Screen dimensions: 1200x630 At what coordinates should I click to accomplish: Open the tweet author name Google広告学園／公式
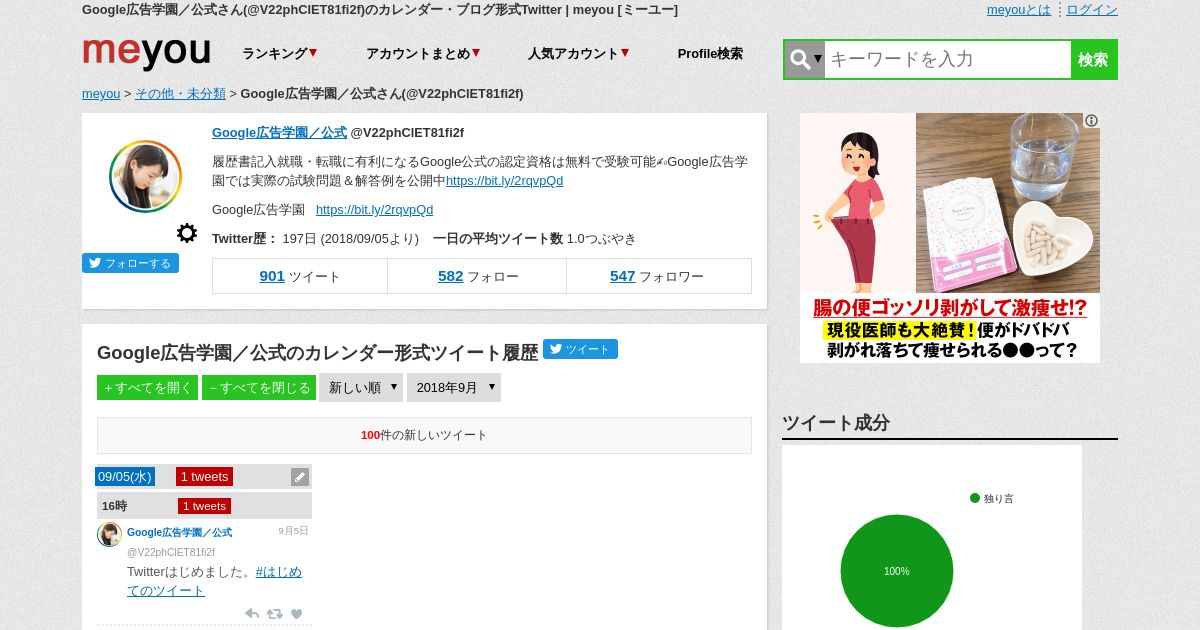click(x=179, y=532)
